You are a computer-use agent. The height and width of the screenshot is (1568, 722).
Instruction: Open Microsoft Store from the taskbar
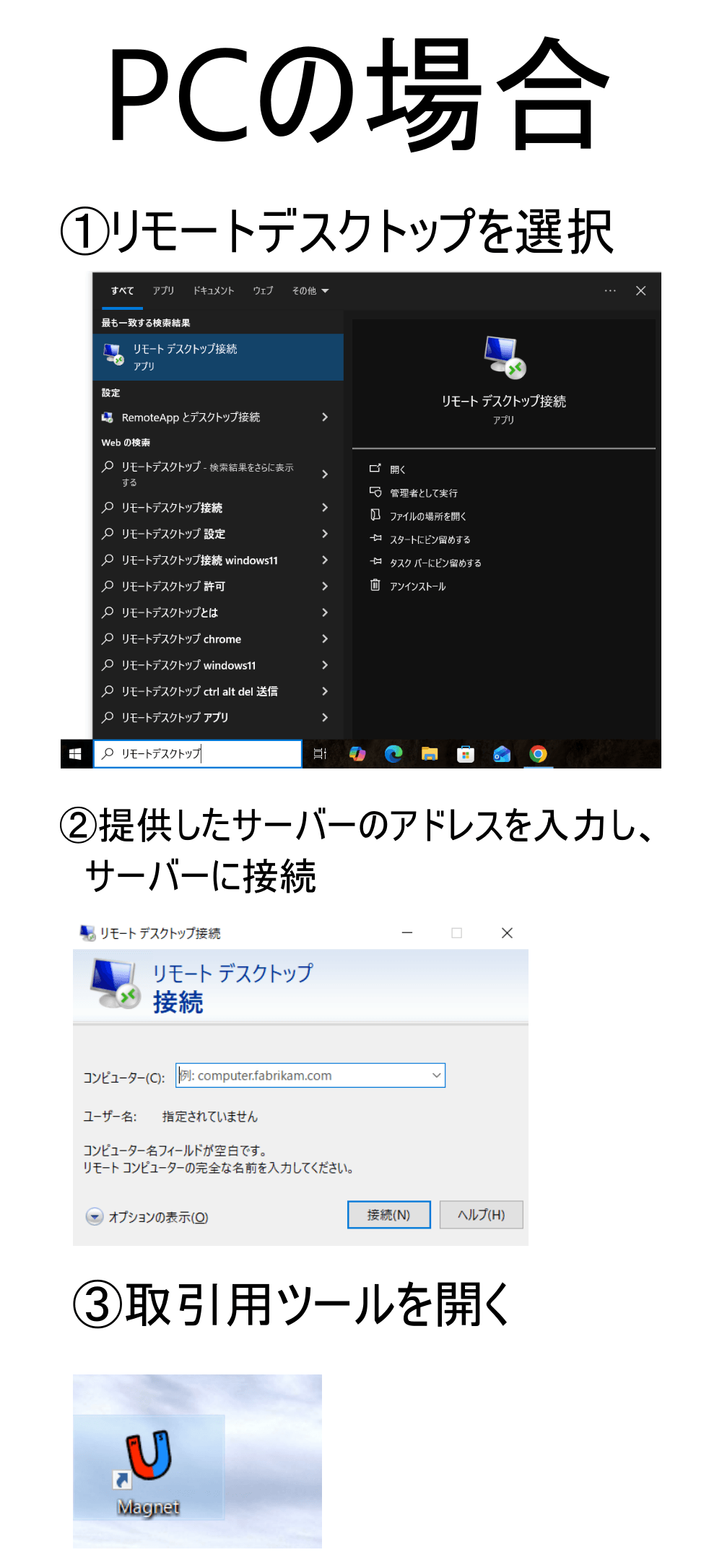pos(466,754)
